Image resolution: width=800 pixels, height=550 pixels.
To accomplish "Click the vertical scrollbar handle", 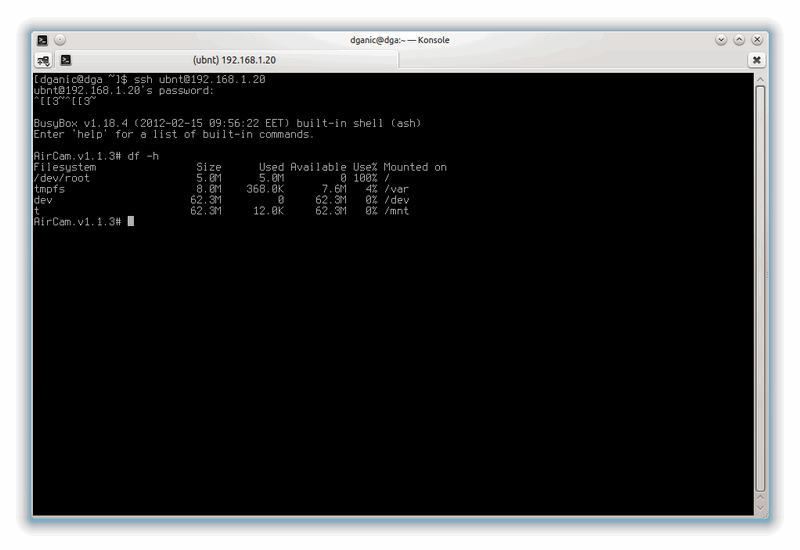I will coord(760,288).
